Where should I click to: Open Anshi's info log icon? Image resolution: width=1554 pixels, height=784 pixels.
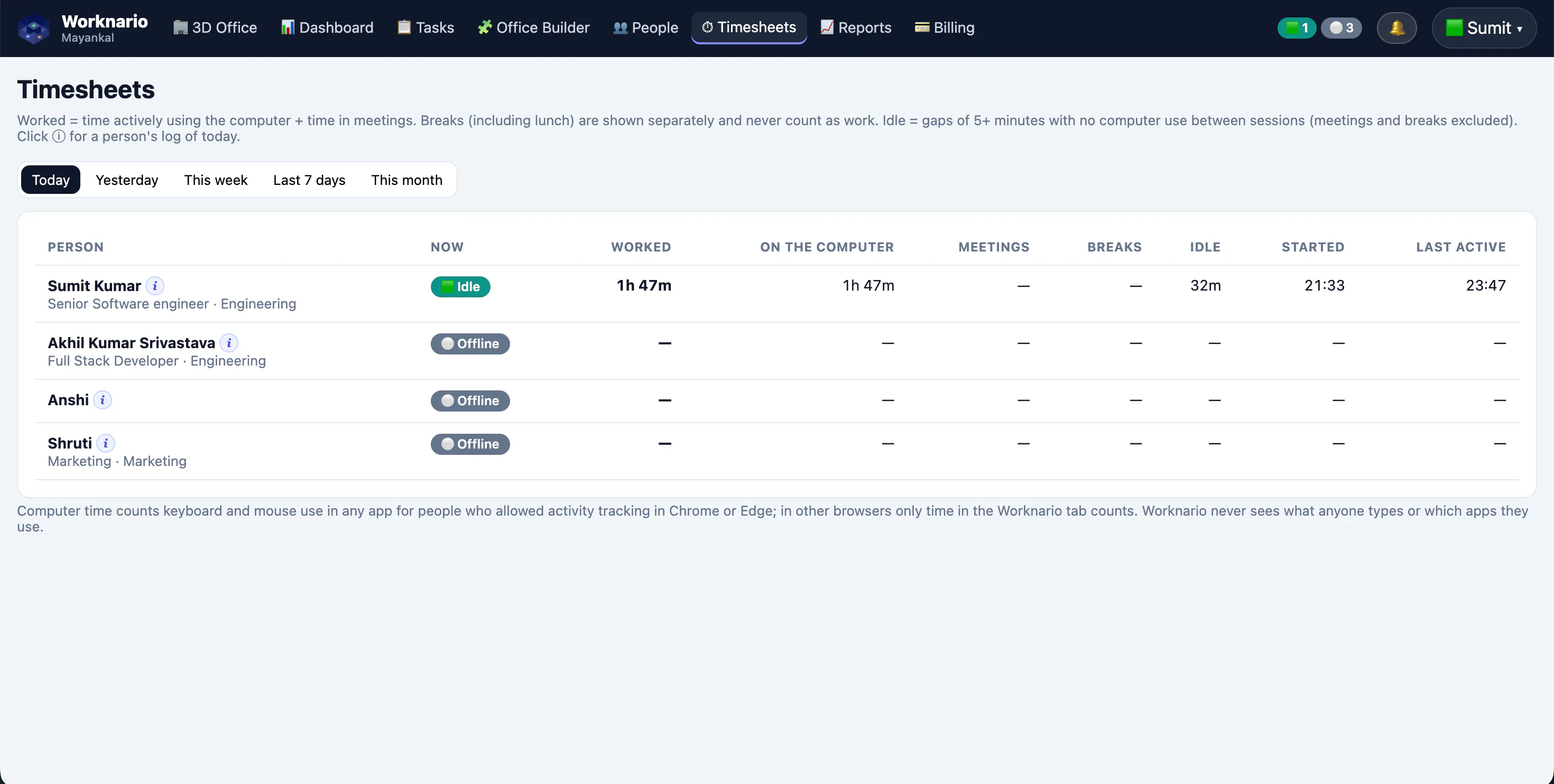(x=103, y=400)
